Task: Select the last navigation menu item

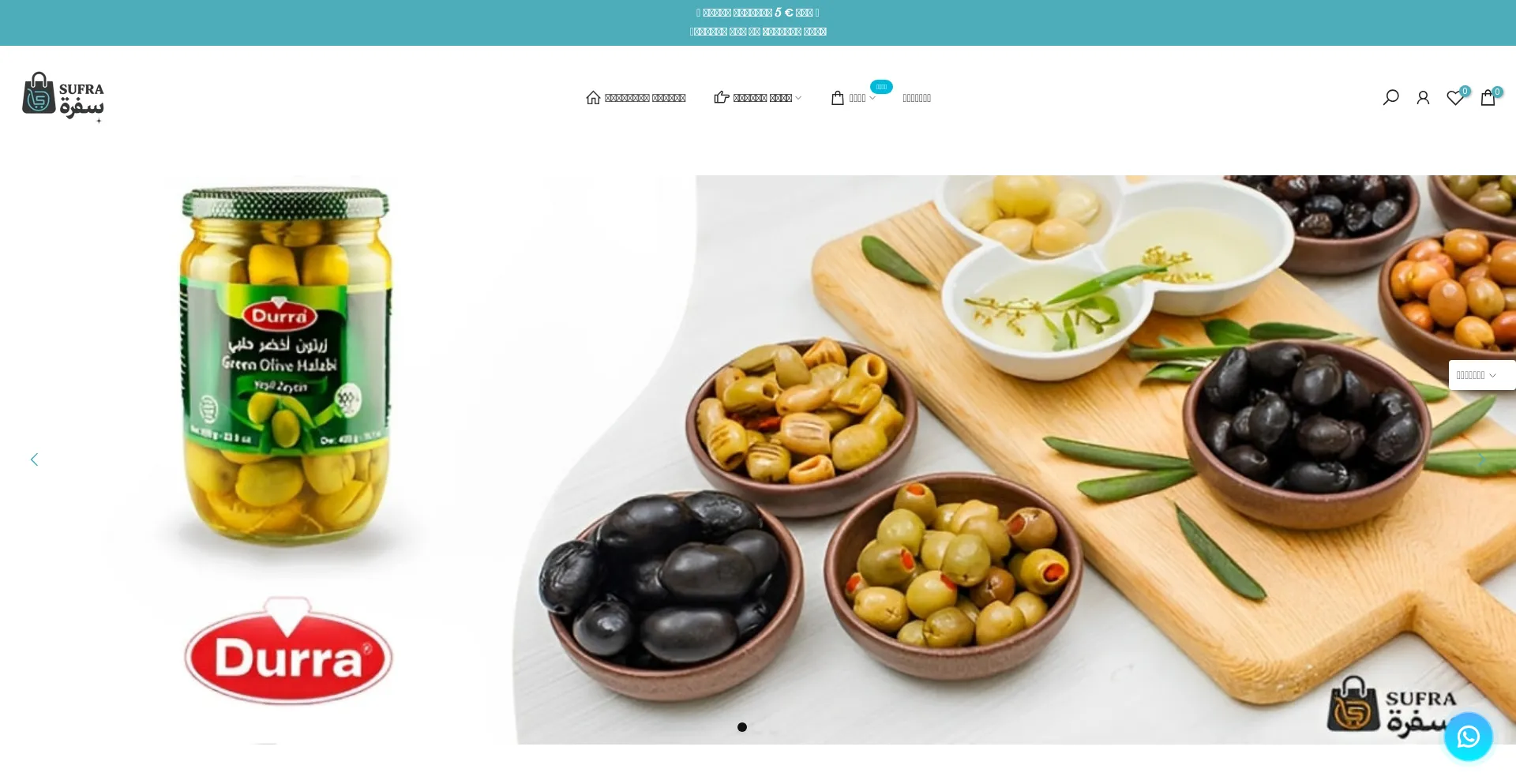Action: point(917,98)
